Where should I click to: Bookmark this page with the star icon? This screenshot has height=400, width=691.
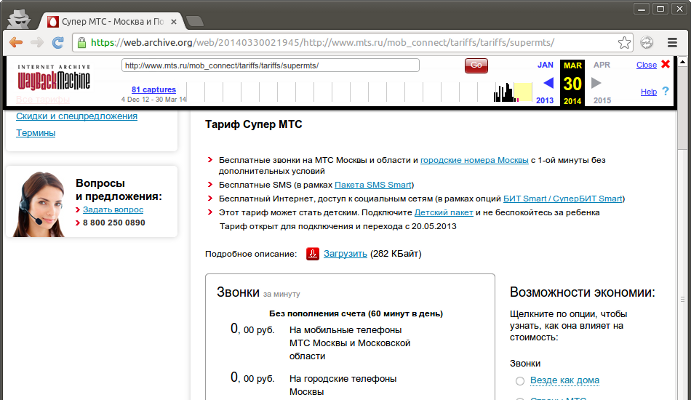pyautogui.click(x=624, y=43)
